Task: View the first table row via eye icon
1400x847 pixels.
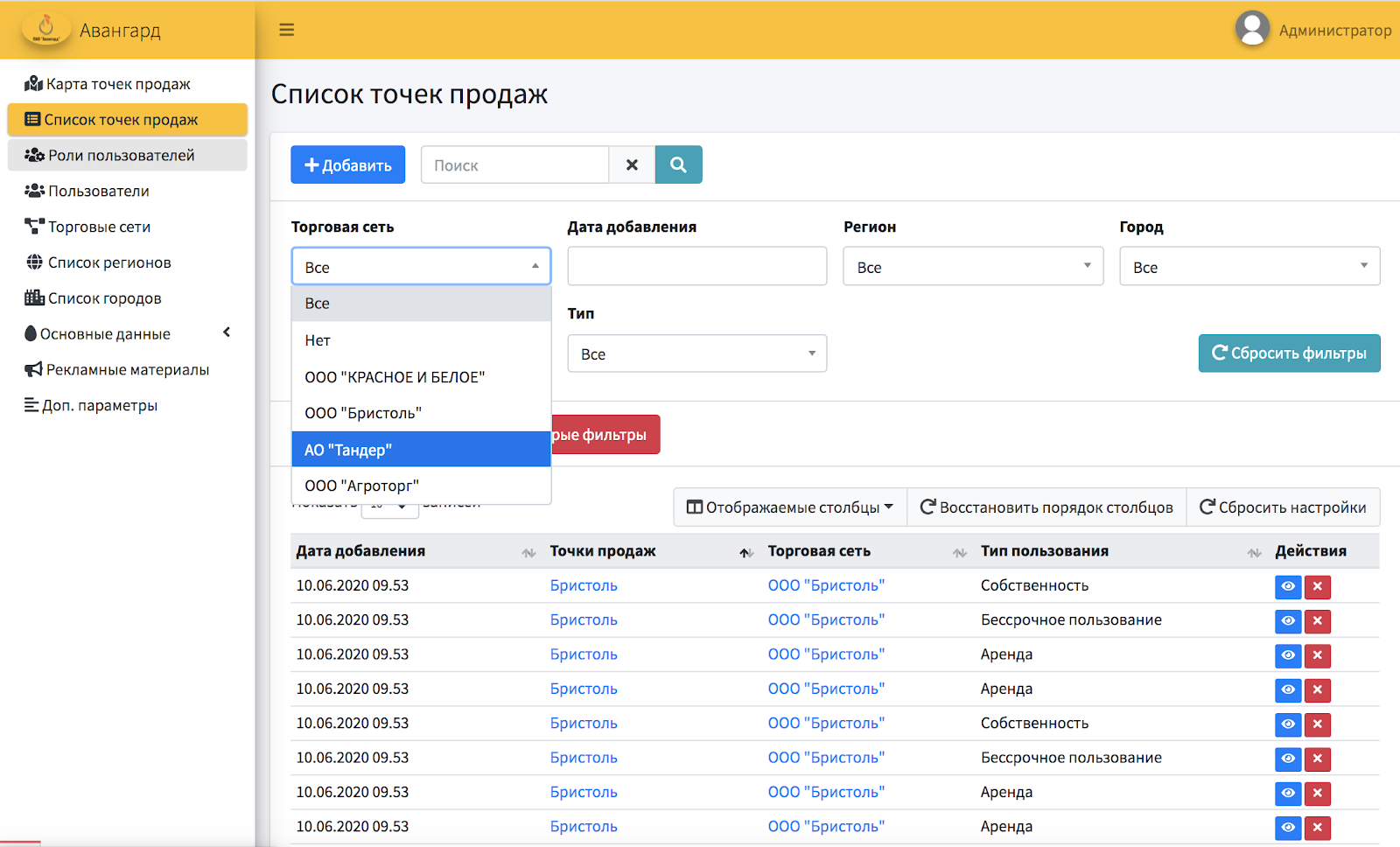Action: [x=1288, y=586]
